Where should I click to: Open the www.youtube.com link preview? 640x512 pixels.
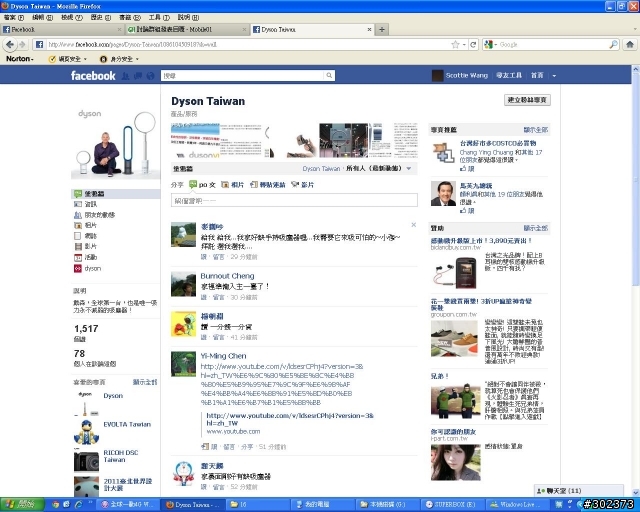(x=233, y=431)
